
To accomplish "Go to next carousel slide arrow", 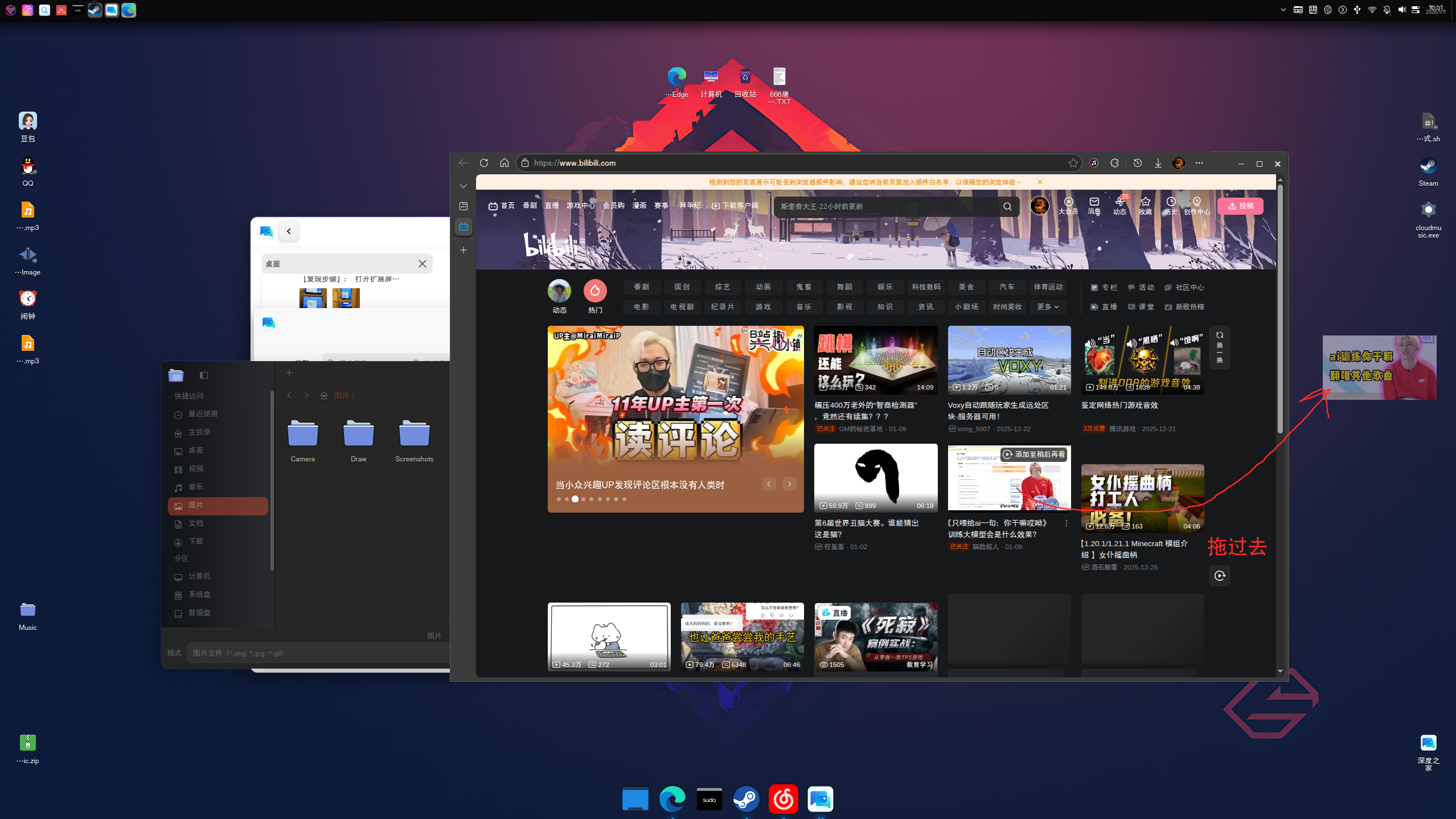I will [x=789, y=484].
